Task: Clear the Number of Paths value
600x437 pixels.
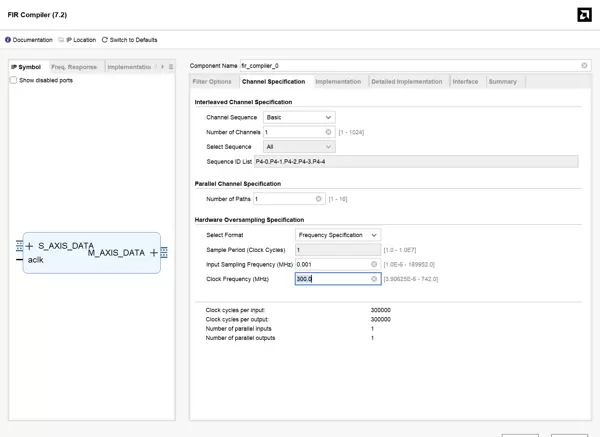Action: click(319, 199)
